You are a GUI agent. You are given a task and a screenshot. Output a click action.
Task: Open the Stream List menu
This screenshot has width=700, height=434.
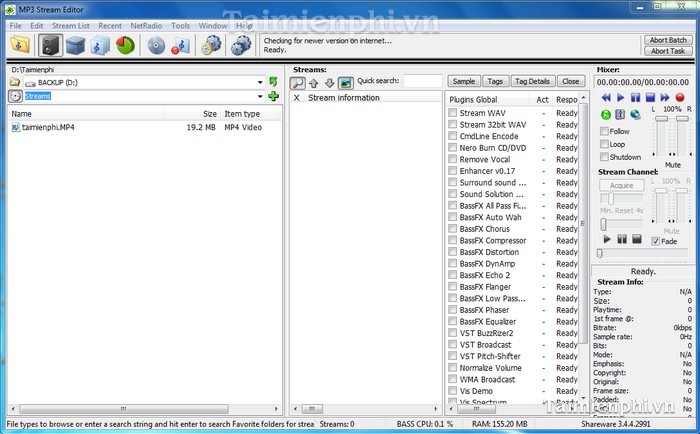click(x=71, y=26)
